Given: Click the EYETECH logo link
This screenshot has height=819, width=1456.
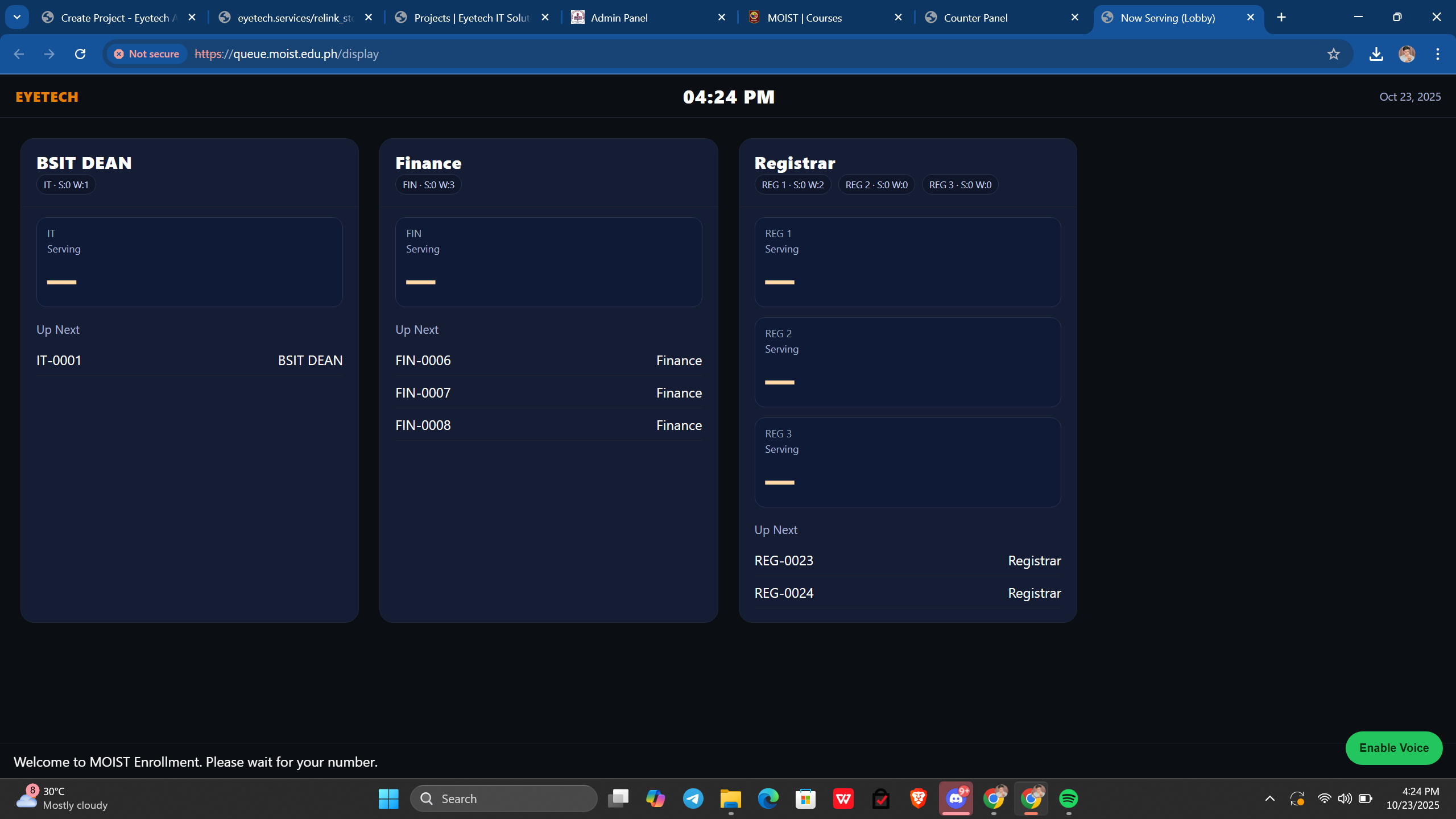Looking at the screenshot, I should point(47,97).
